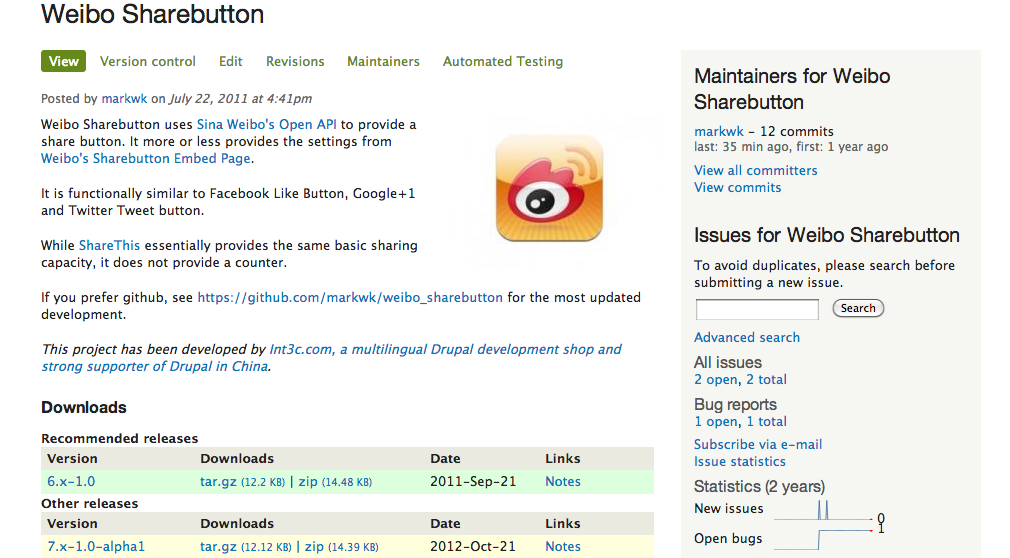This screenshot has height=558, width=1010.
Task: Follow the Int3c.com multilingual Drupal shop link
Action: pos(332,358)
